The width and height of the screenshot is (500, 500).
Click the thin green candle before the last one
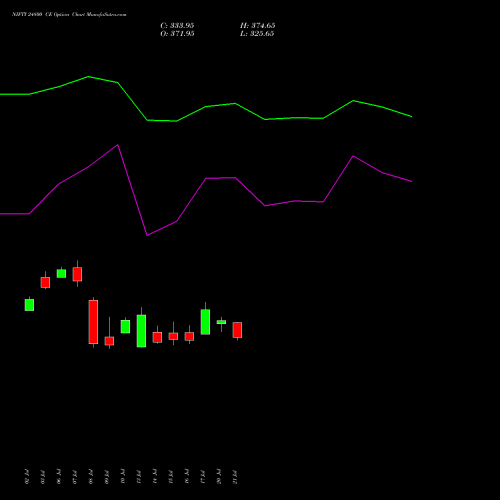221,322
